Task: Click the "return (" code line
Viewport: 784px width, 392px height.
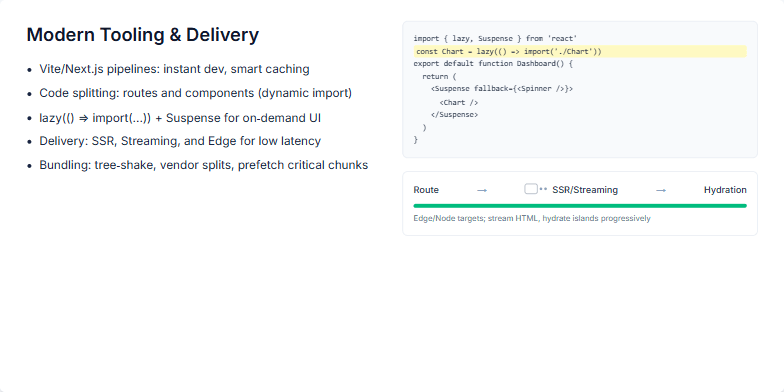Action: tap(439, 76)
